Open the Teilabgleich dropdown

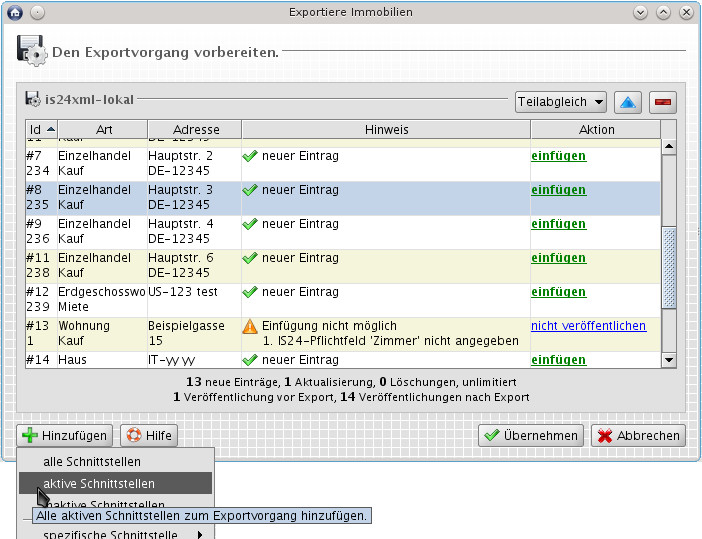point(561,102)
